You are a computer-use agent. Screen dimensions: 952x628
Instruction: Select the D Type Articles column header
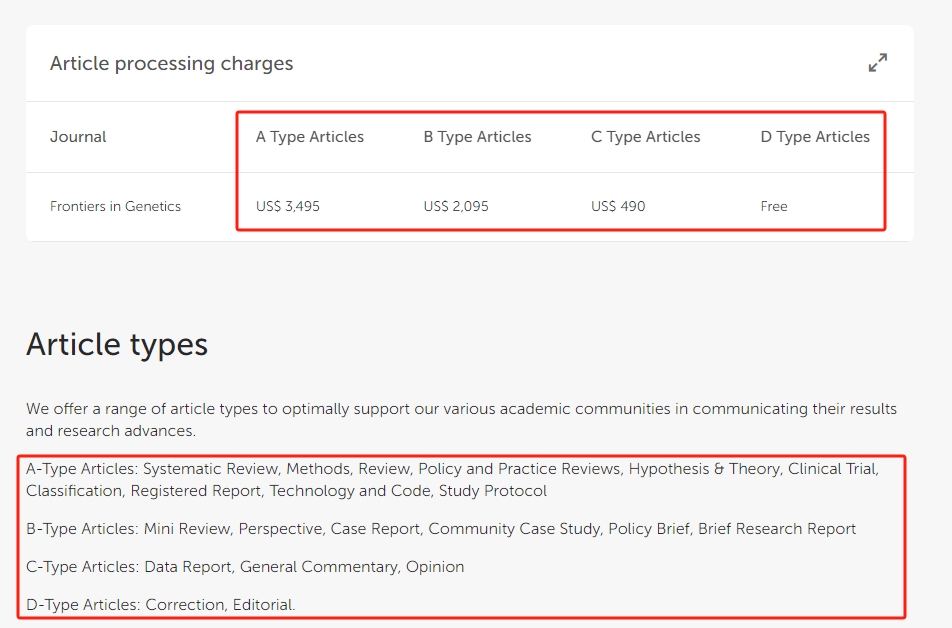pyautogui.click(x=815, y=137)
